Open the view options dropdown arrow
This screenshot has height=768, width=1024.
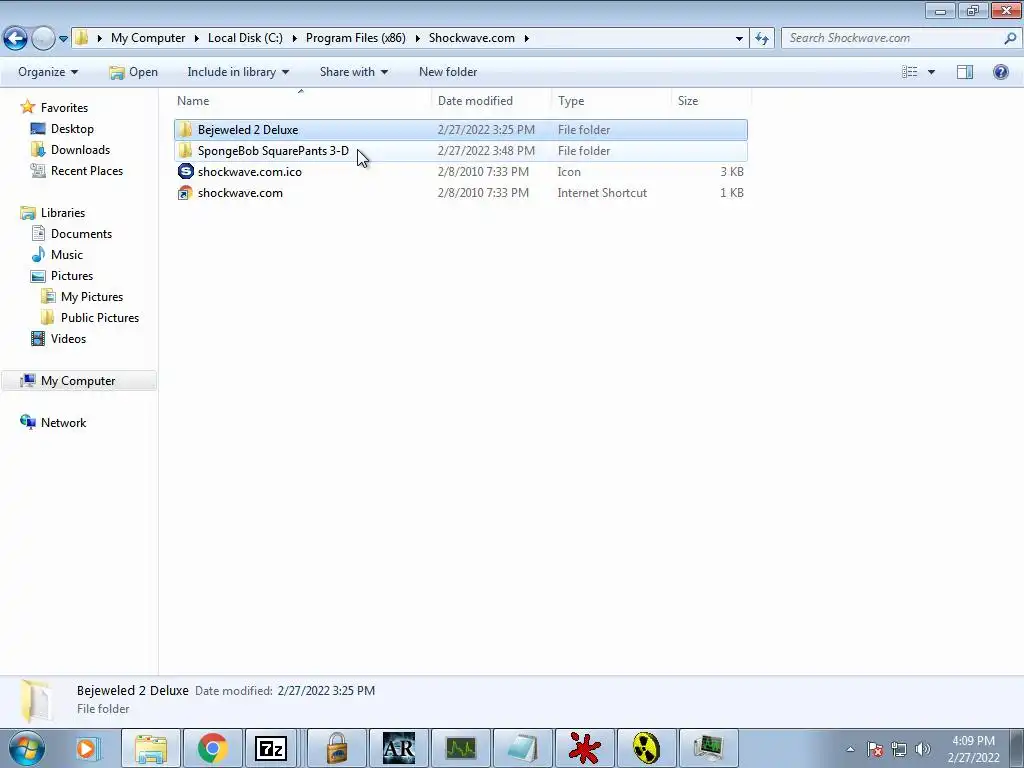tap(931, 72)
